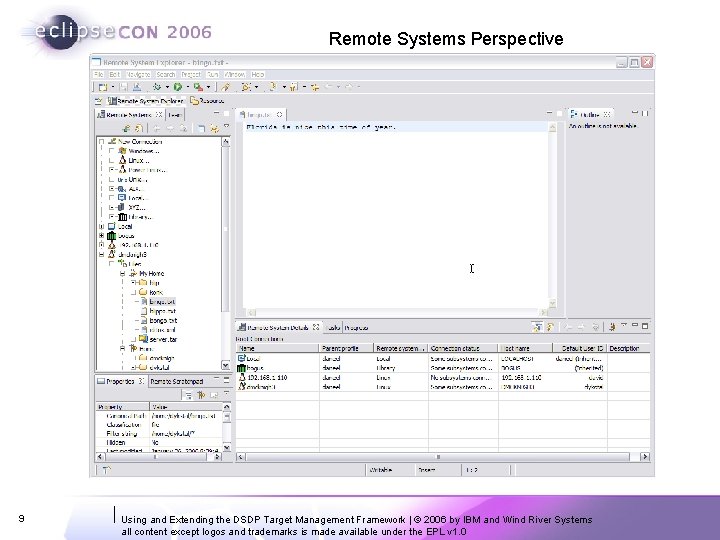Open the Search menu
The image size is (720, 540).
pos(165,74)
